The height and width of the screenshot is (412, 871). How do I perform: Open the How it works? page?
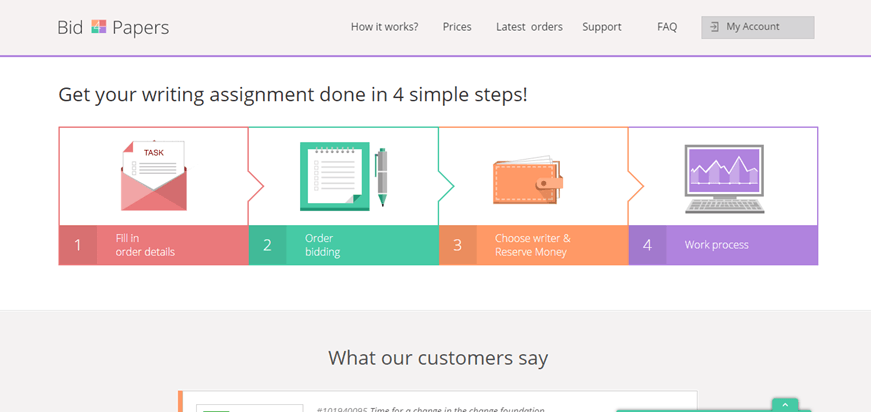[x=384, y=27]
